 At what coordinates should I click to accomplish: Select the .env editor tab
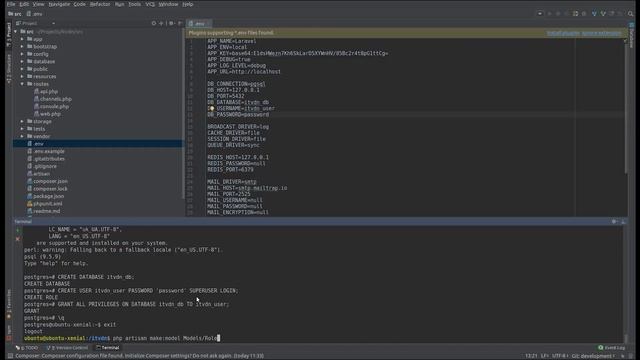point(199,24)
